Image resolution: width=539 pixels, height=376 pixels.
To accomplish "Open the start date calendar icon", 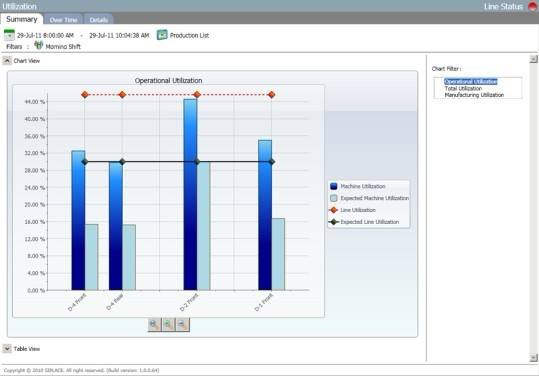I will coord(9,35).
